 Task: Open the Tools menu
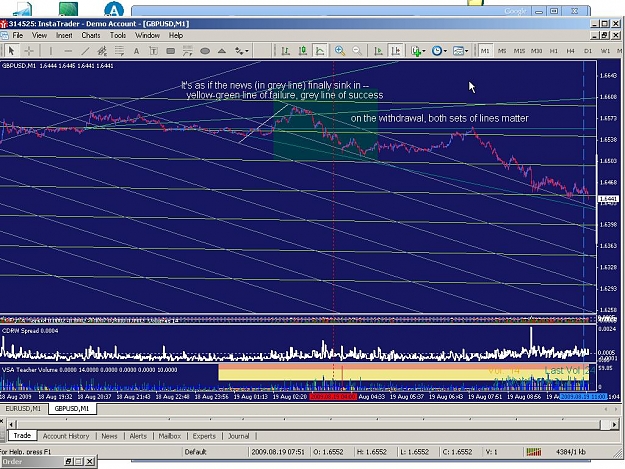(x=118, y=35)
